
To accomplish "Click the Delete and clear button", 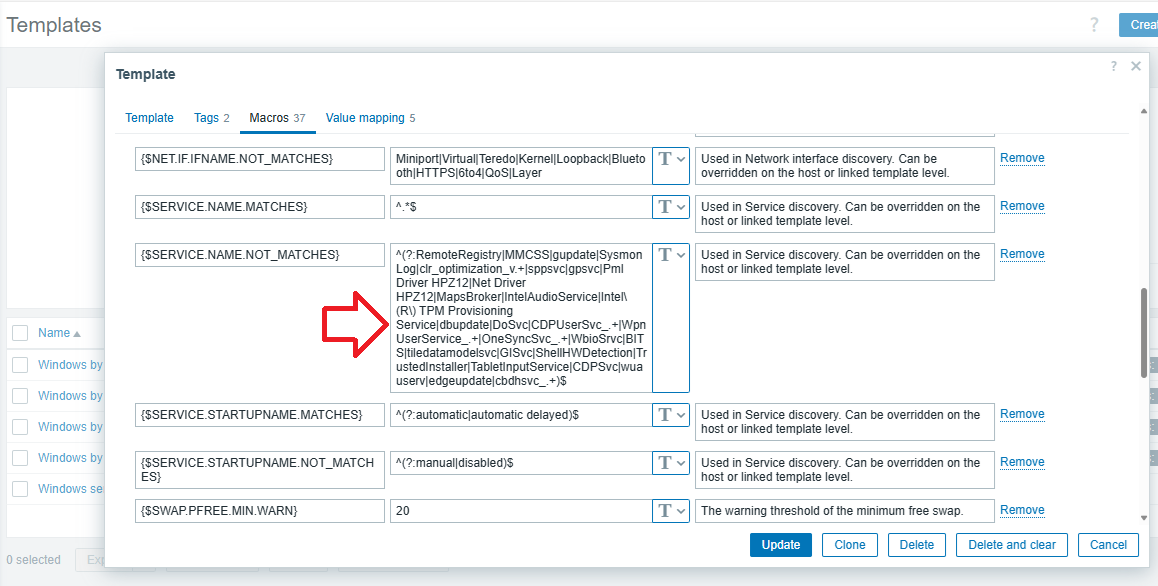I will [1012, 545].
